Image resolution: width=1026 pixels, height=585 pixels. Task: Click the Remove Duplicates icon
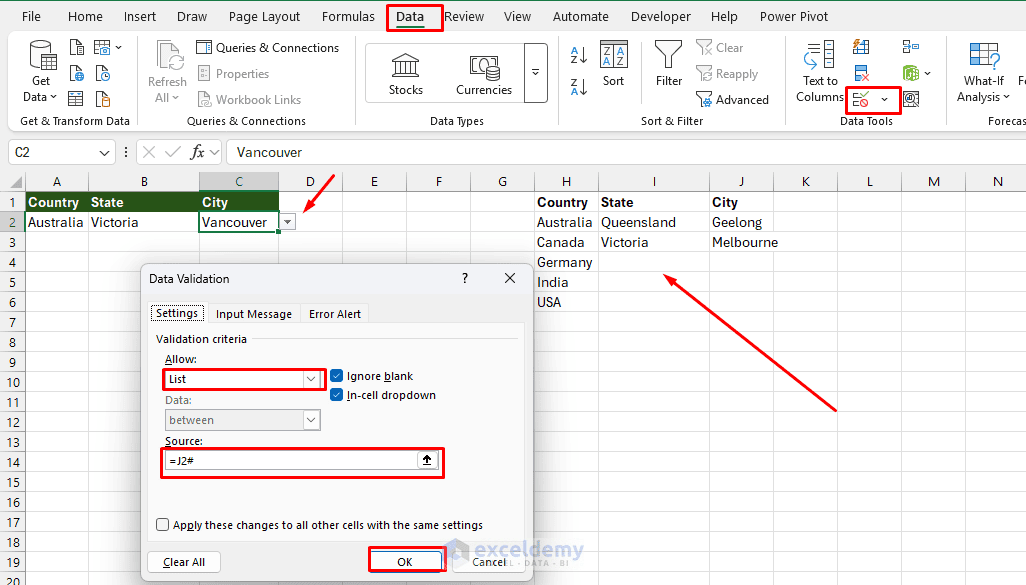[861, 73]
